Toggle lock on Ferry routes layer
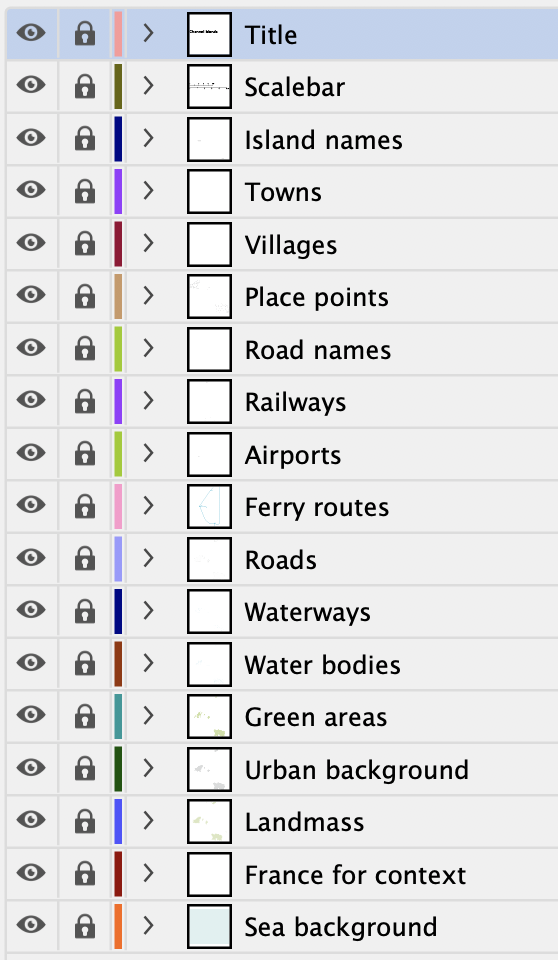Screen dimensions: 558x960 click(85, 506)
